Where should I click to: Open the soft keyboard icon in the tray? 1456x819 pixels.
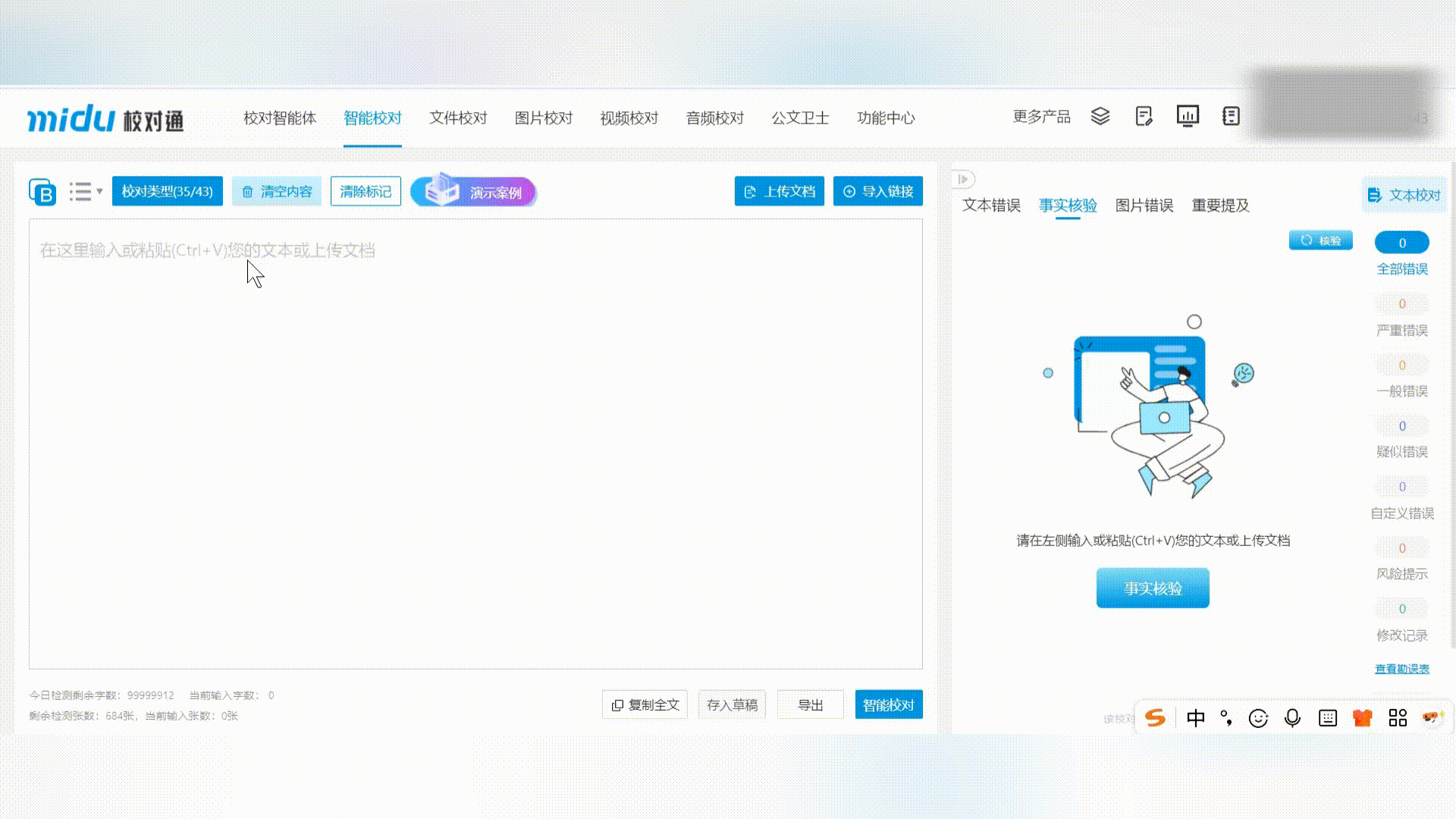tap(1327, 717)
